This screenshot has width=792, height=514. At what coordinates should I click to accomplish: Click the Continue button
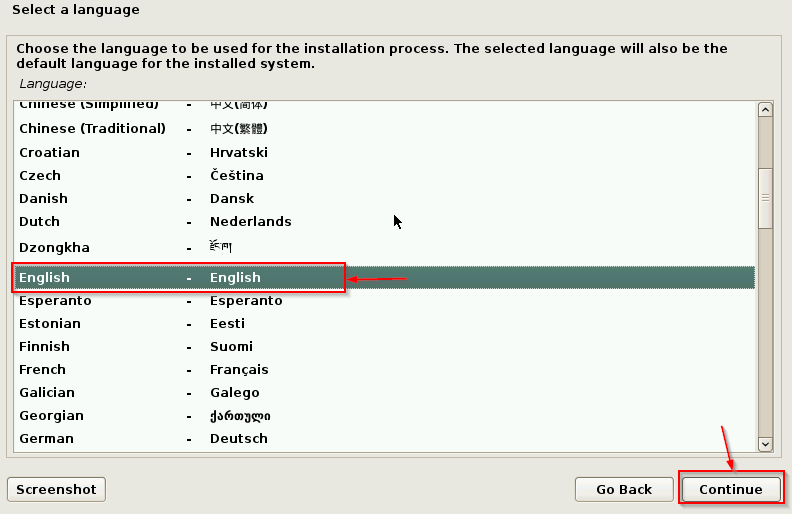pyautogui.click(x=730, y=489)
